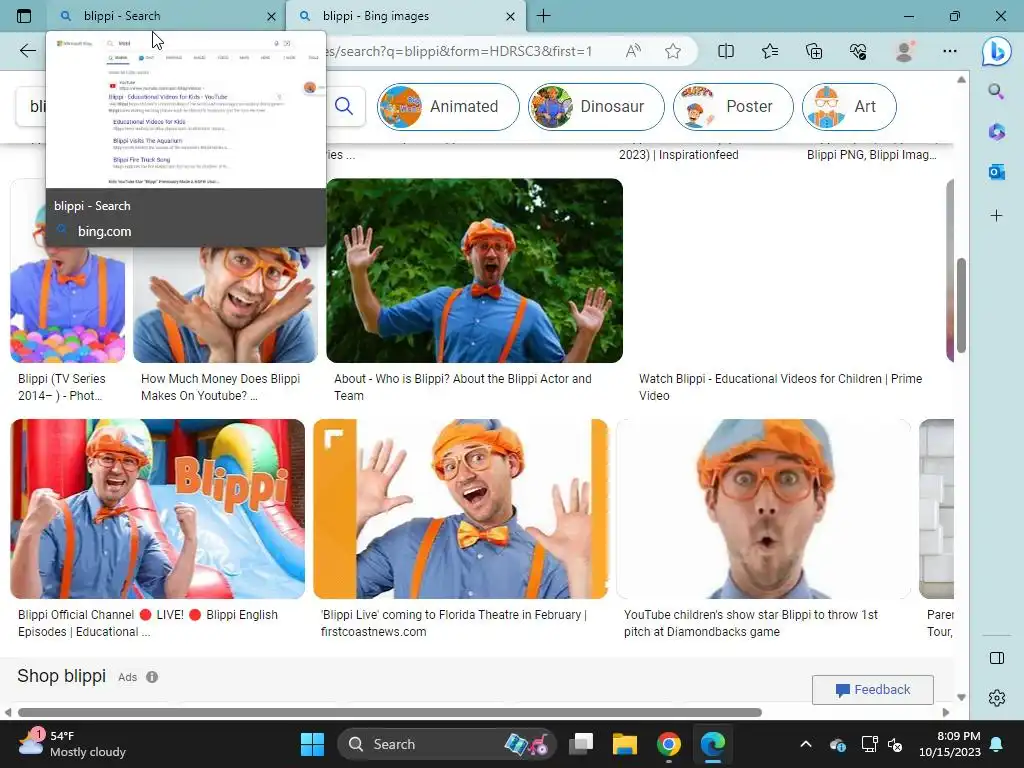Open the clock showing 8:09 PM
This screenshot has height=768, width=1024.
tap(950, 744)
